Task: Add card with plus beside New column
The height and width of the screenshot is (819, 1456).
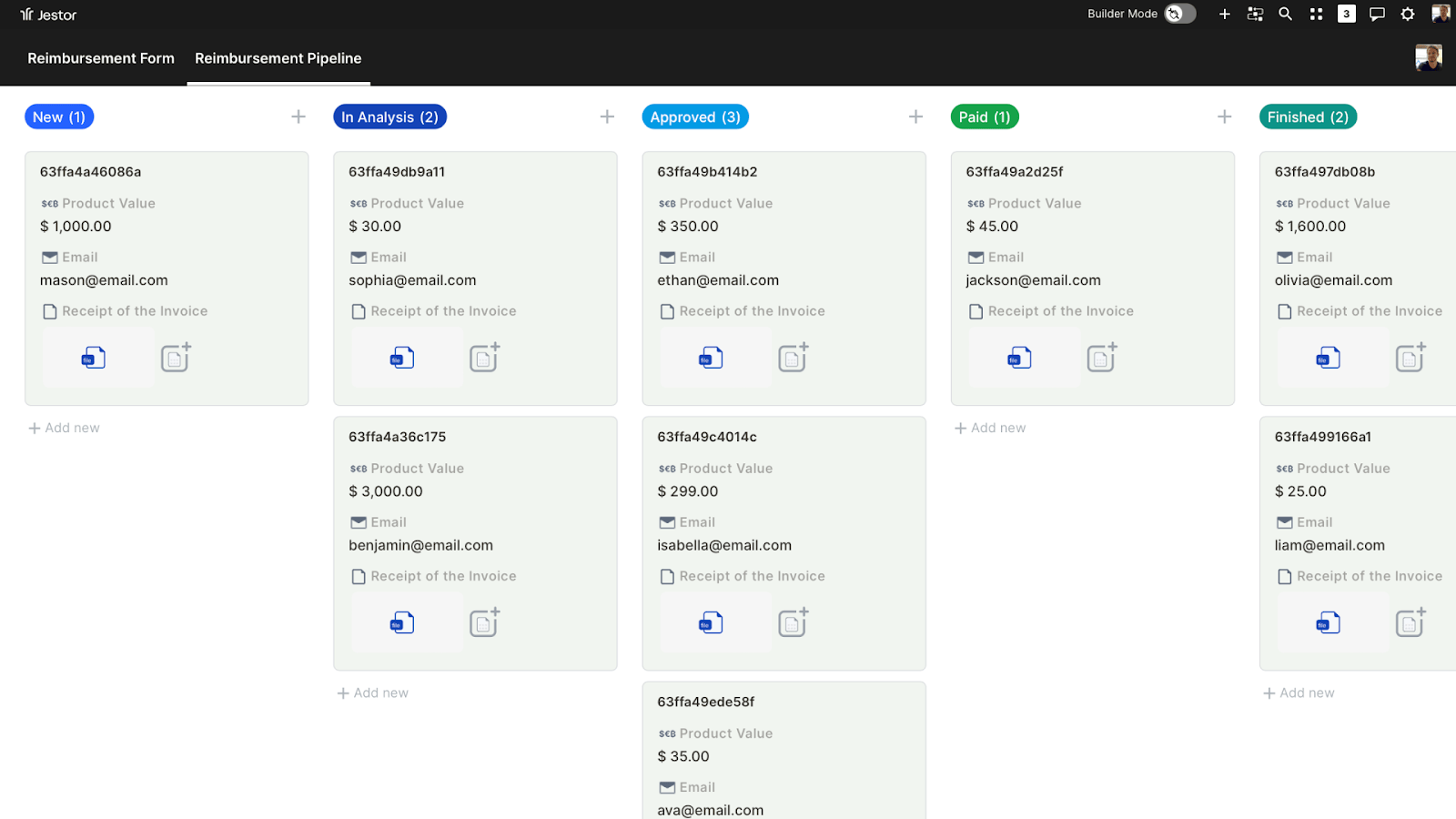Action: pyautogui.click(x=298, y=116)
